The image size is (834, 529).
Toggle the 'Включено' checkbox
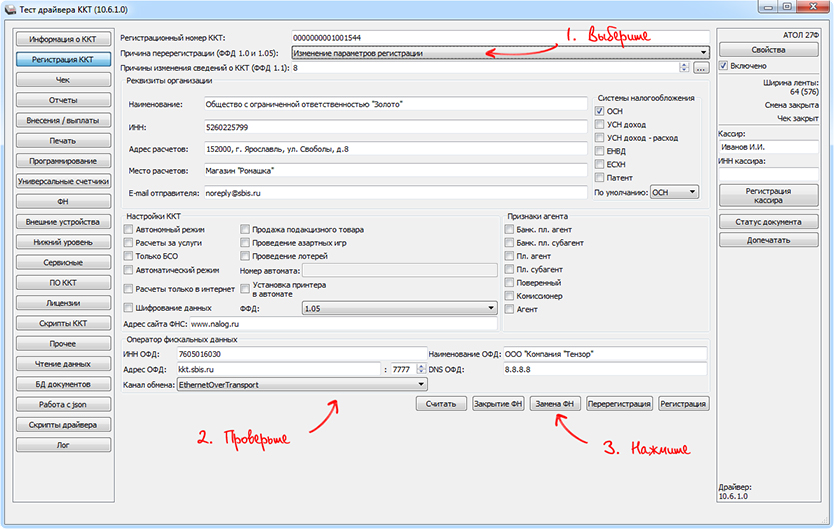[723, 66]
